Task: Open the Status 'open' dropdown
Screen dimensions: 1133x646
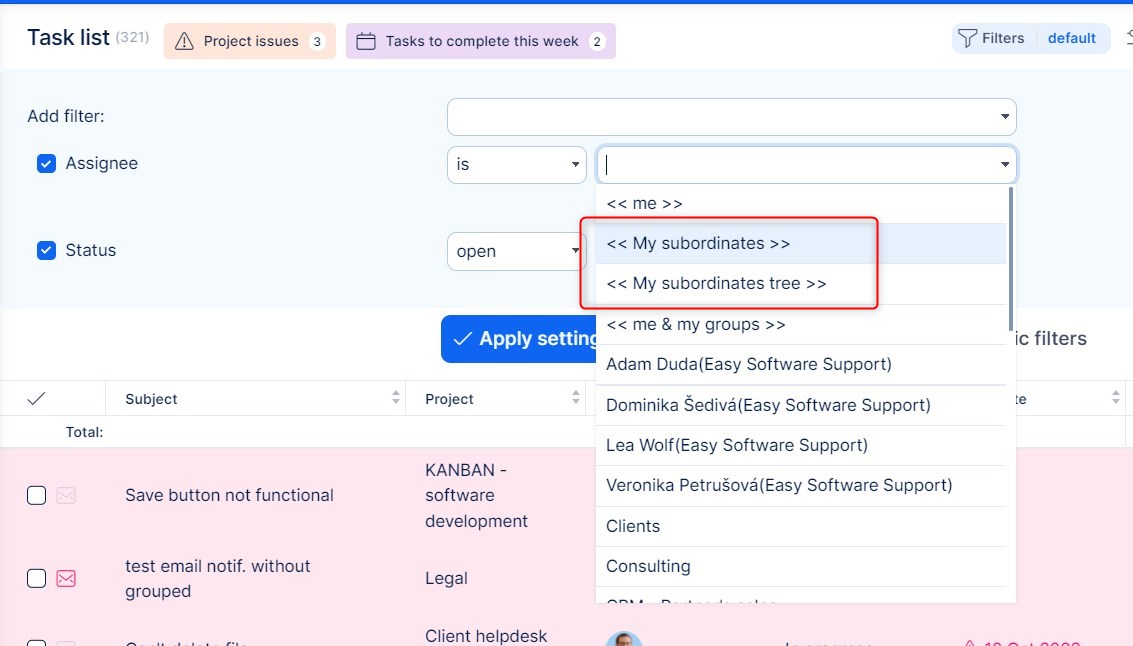Action: coord(514,251)
